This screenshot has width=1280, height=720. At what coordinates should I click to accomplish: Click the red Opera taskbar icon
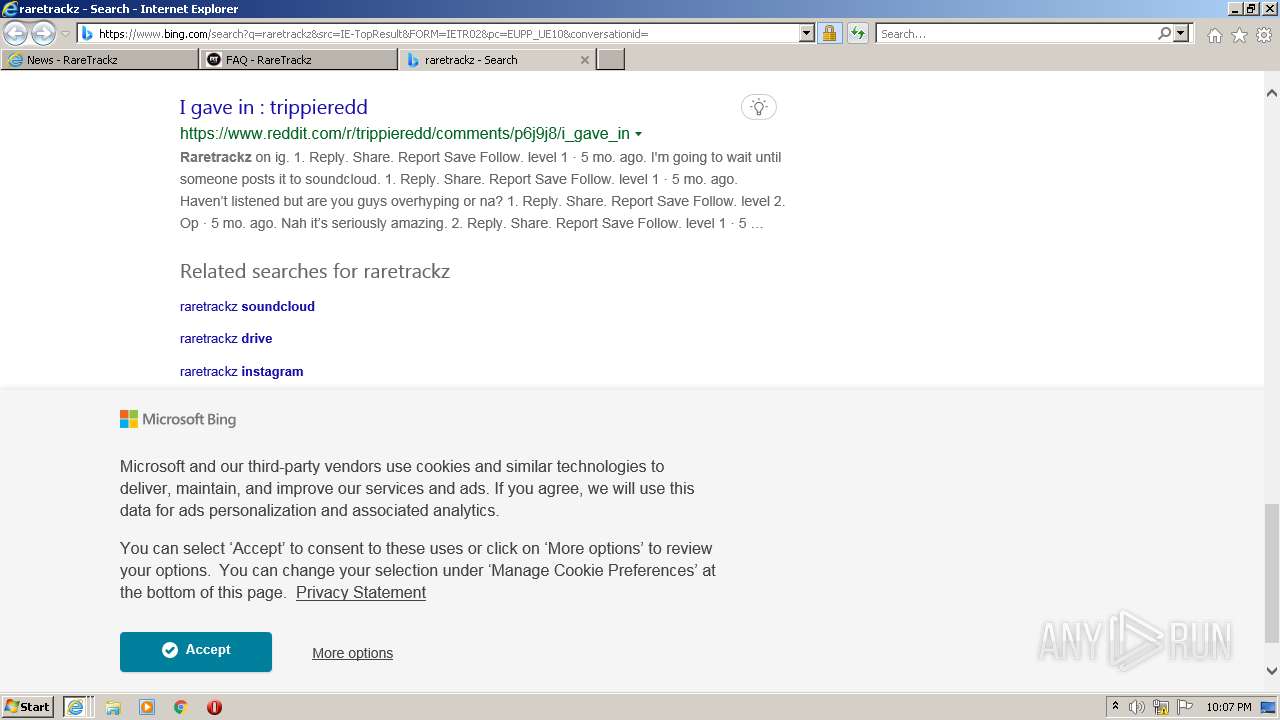(x=214, y=707)
